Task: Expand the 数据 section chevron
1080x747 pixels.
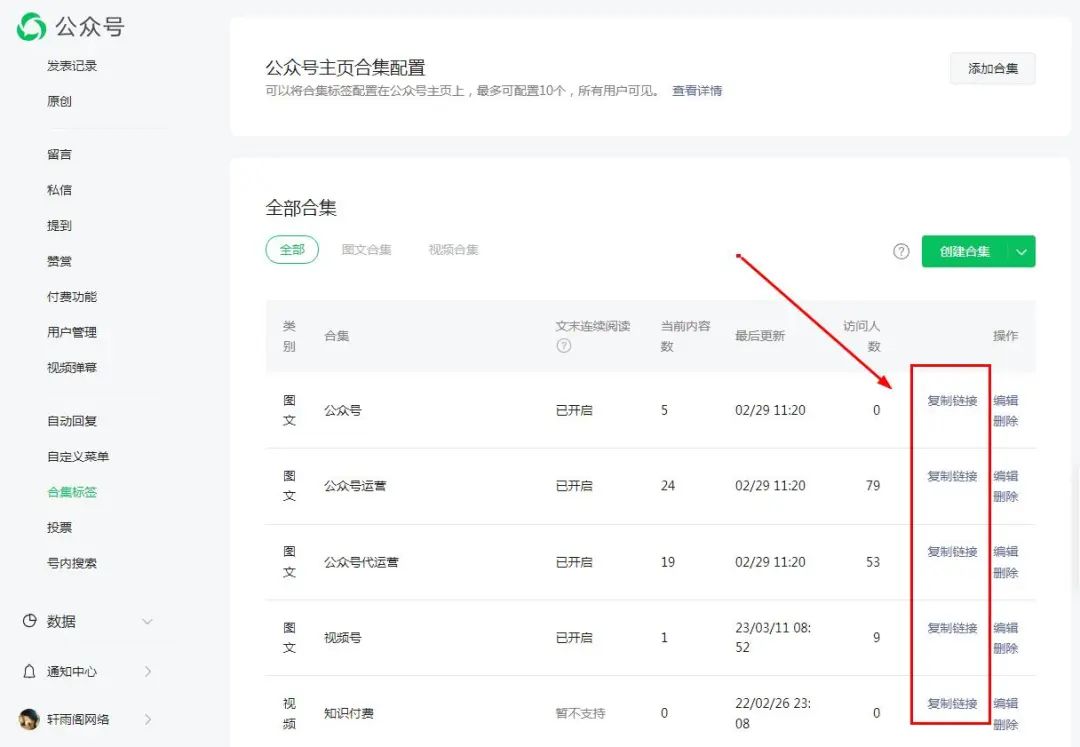Action: click(147, 620)
